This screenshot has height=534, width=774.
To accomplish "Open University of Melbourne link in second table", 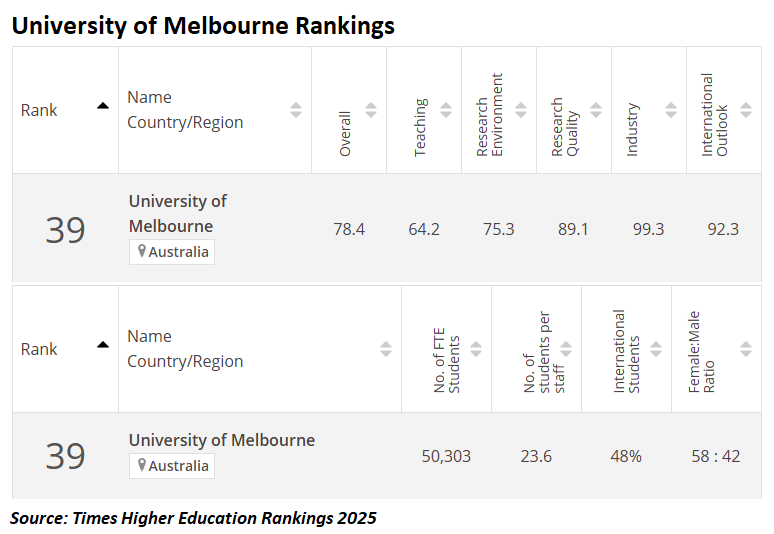I will (x=221, y=440).
